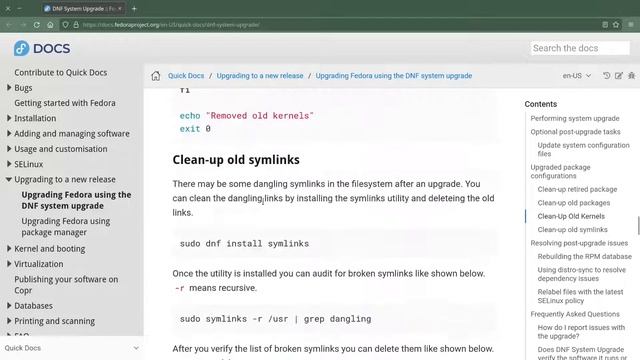Switch to DNF System Upgrade tab
Screen dimensions: 640x360
83,8
